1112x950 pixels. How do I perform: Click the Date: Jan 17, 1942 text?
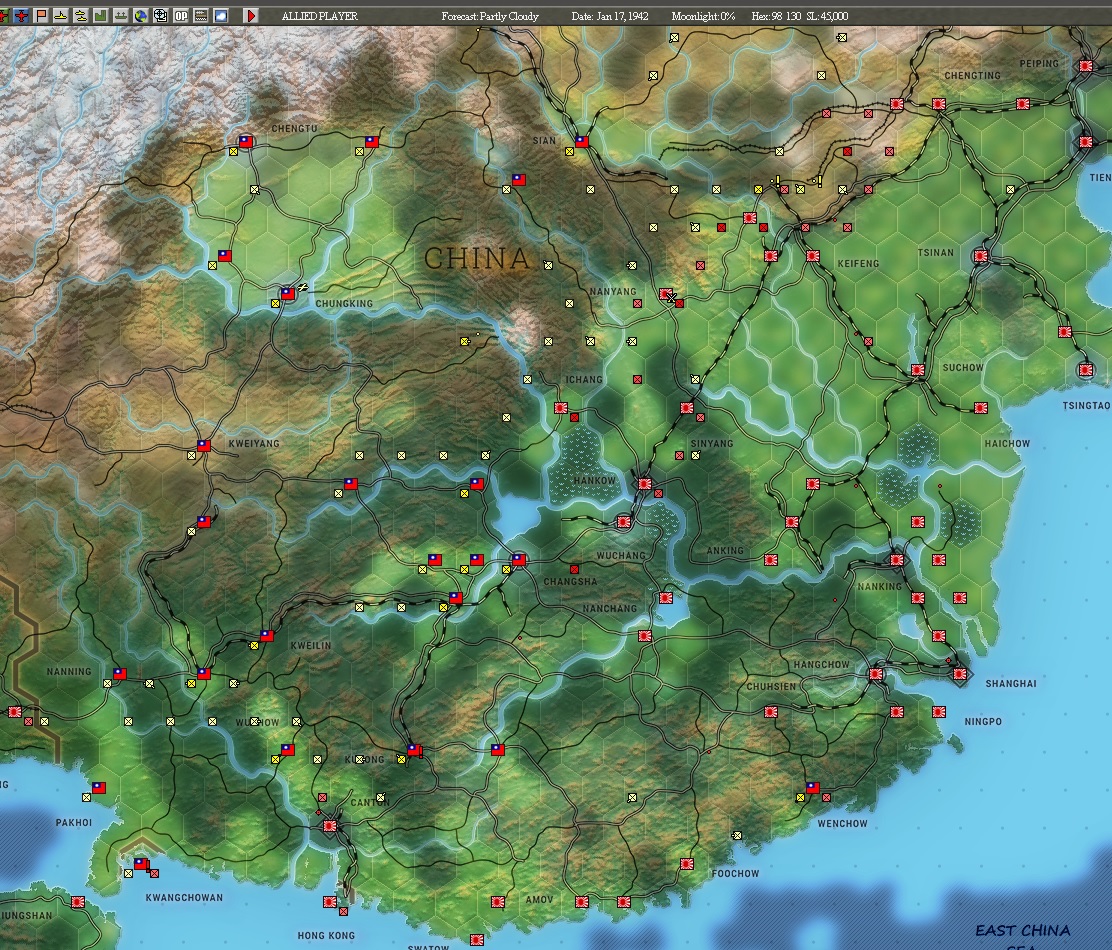tap(610, 16)
